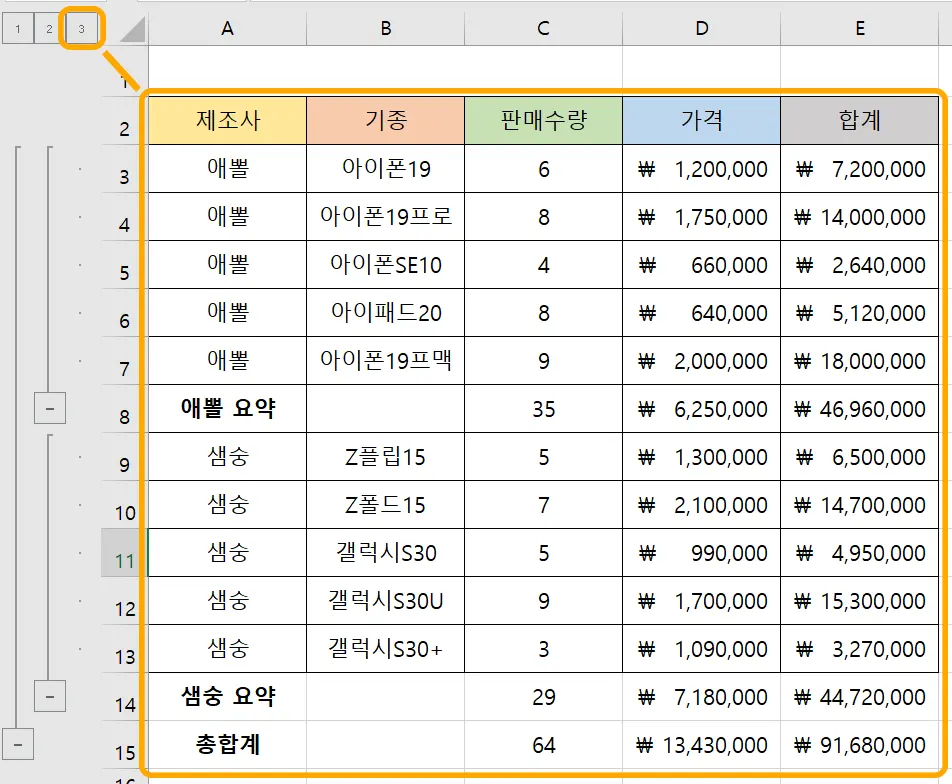Click the 기종 header cell

tap(386, 120)
